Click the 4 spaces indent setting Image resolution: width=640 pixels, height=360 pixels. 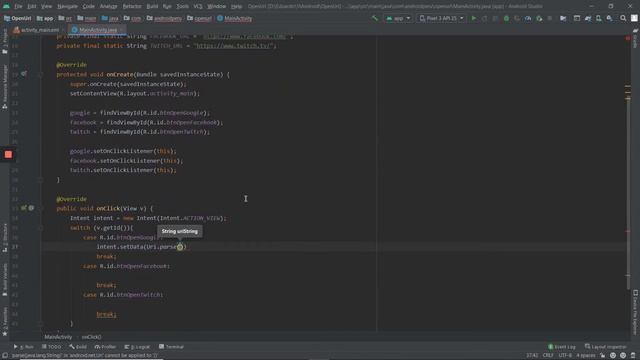[x=586, y=356]
